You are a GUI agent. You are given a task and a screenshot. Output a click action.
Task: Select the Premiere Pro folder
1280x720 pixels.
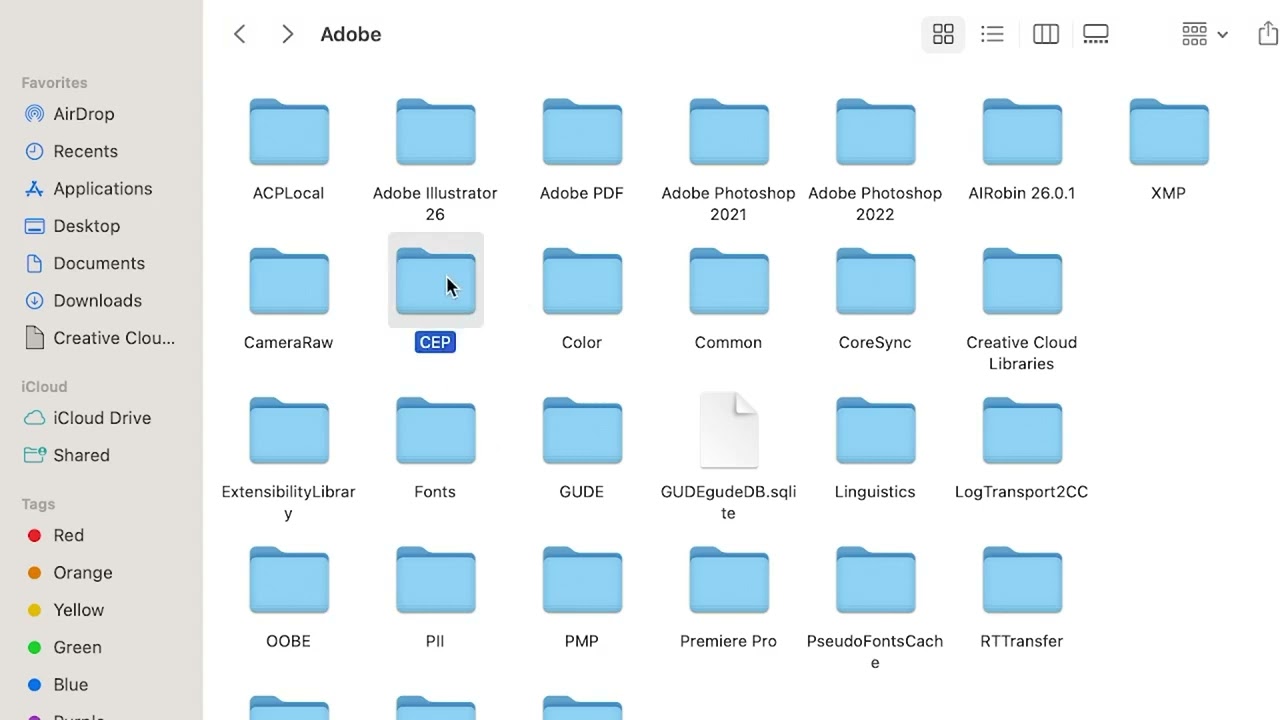(729, 580)
